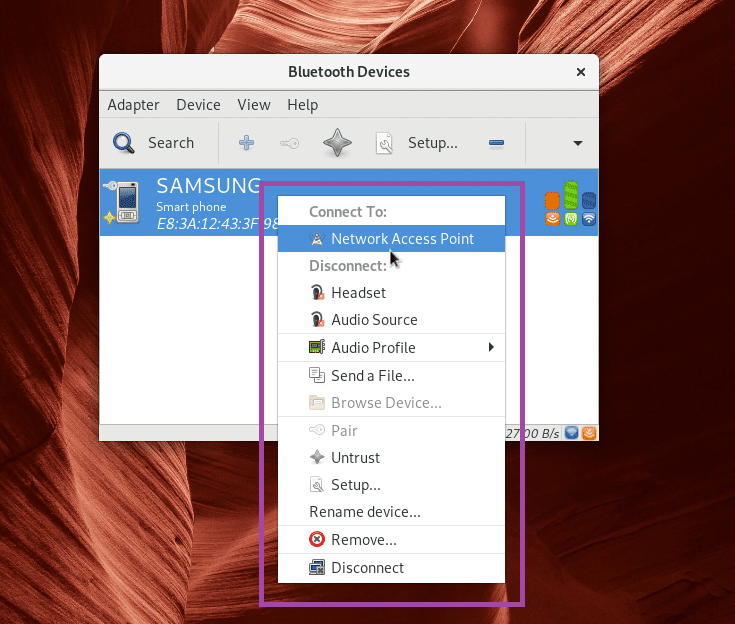This screenshot has width=735, height=624.
Task: Disconnect the Headset profile
Action: (391, 293)
